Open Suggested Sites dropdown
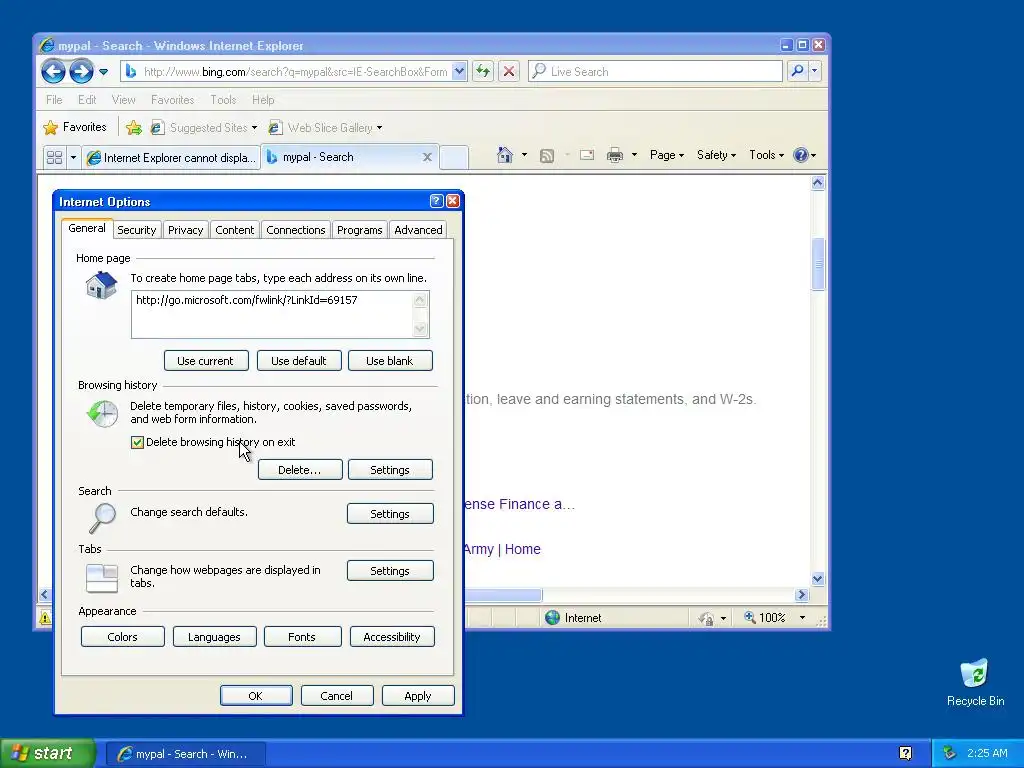Screen dimensions: 1024x768 pyautogui.click(x=204, y=127)
